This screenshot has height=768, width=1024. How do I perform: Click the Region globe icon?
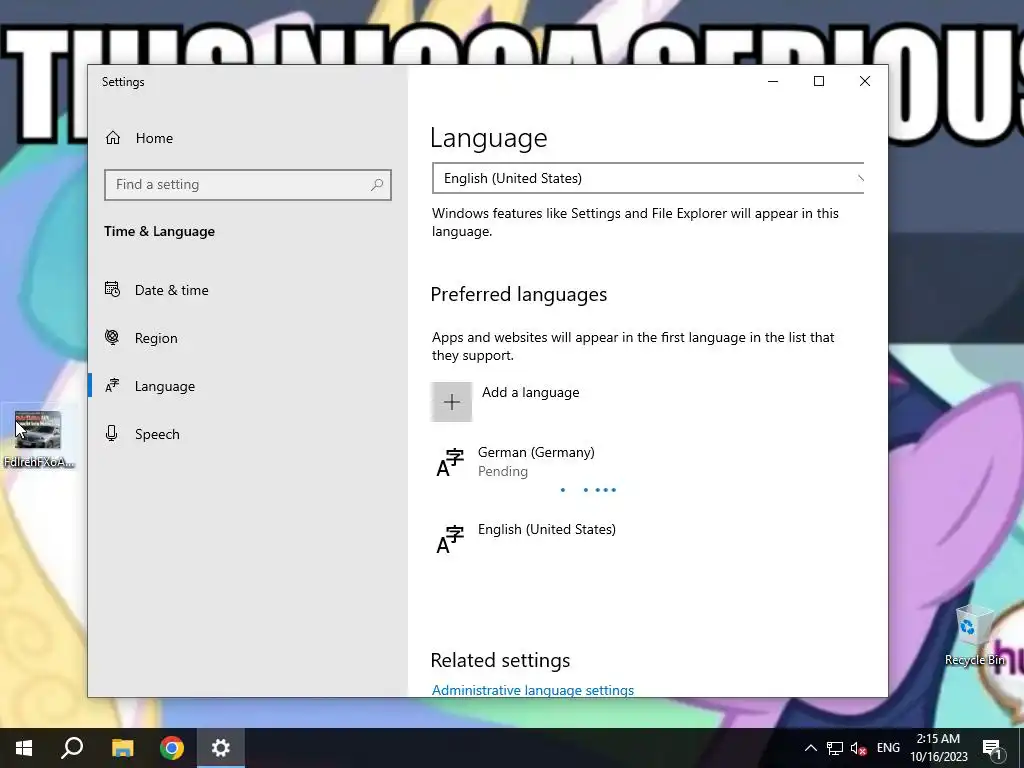112,337
